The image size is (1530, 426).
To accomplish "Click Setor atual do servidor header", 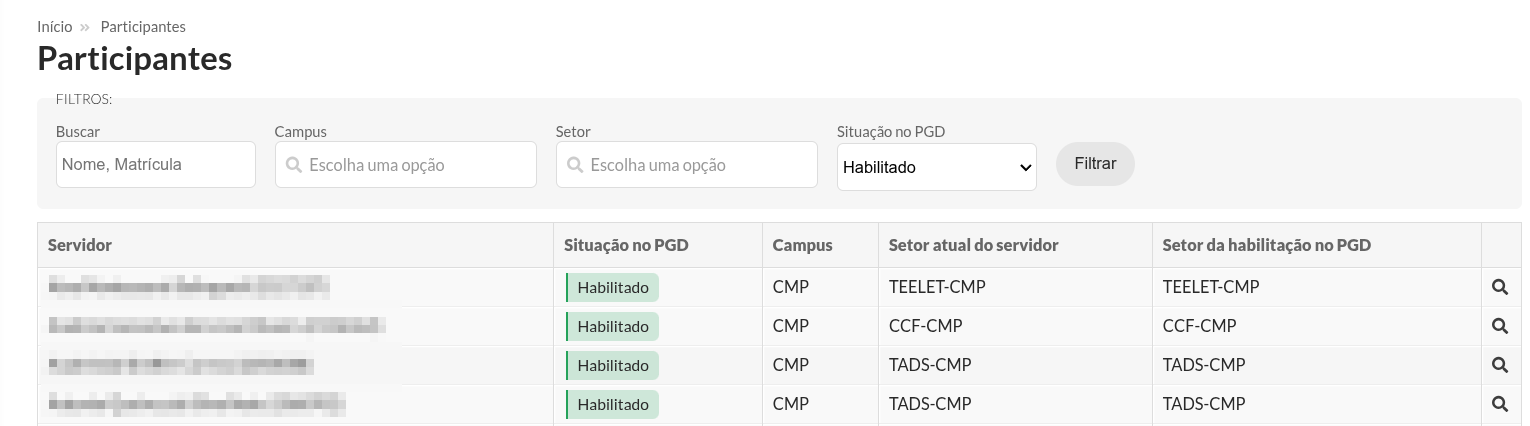I will (x=973, y=245).
